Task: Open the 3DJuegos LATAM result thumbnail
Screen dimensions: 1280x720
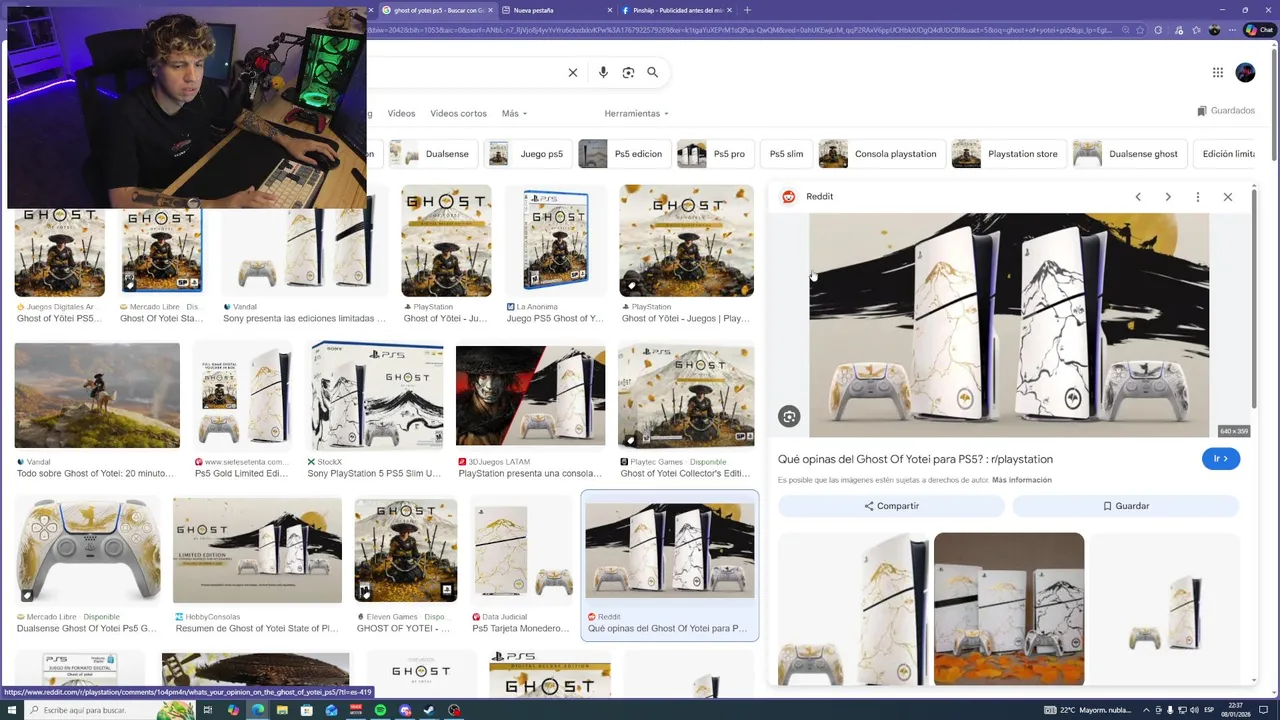Action: point(530,395)
